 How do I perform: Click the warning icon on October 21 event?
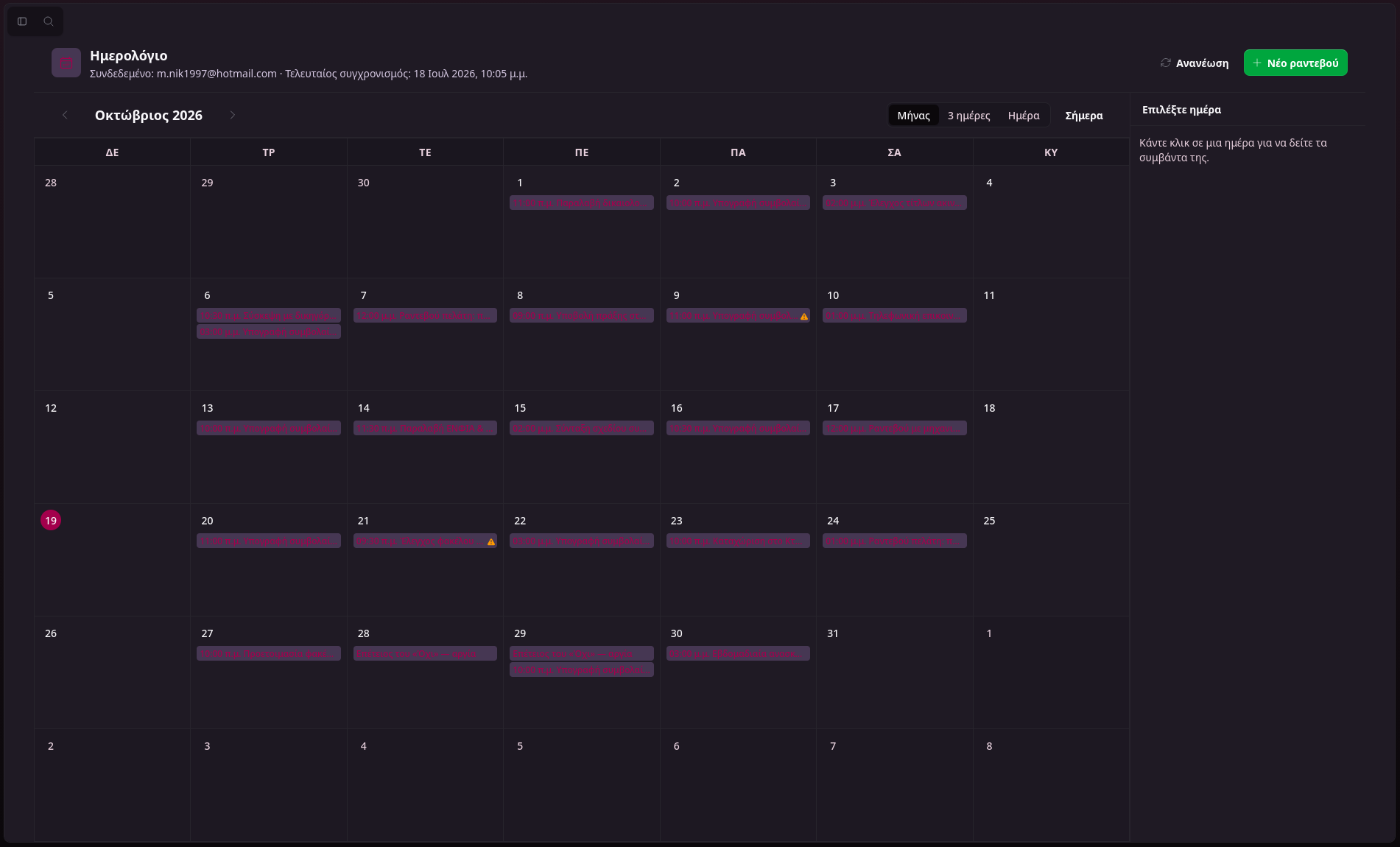click(491, 541)
